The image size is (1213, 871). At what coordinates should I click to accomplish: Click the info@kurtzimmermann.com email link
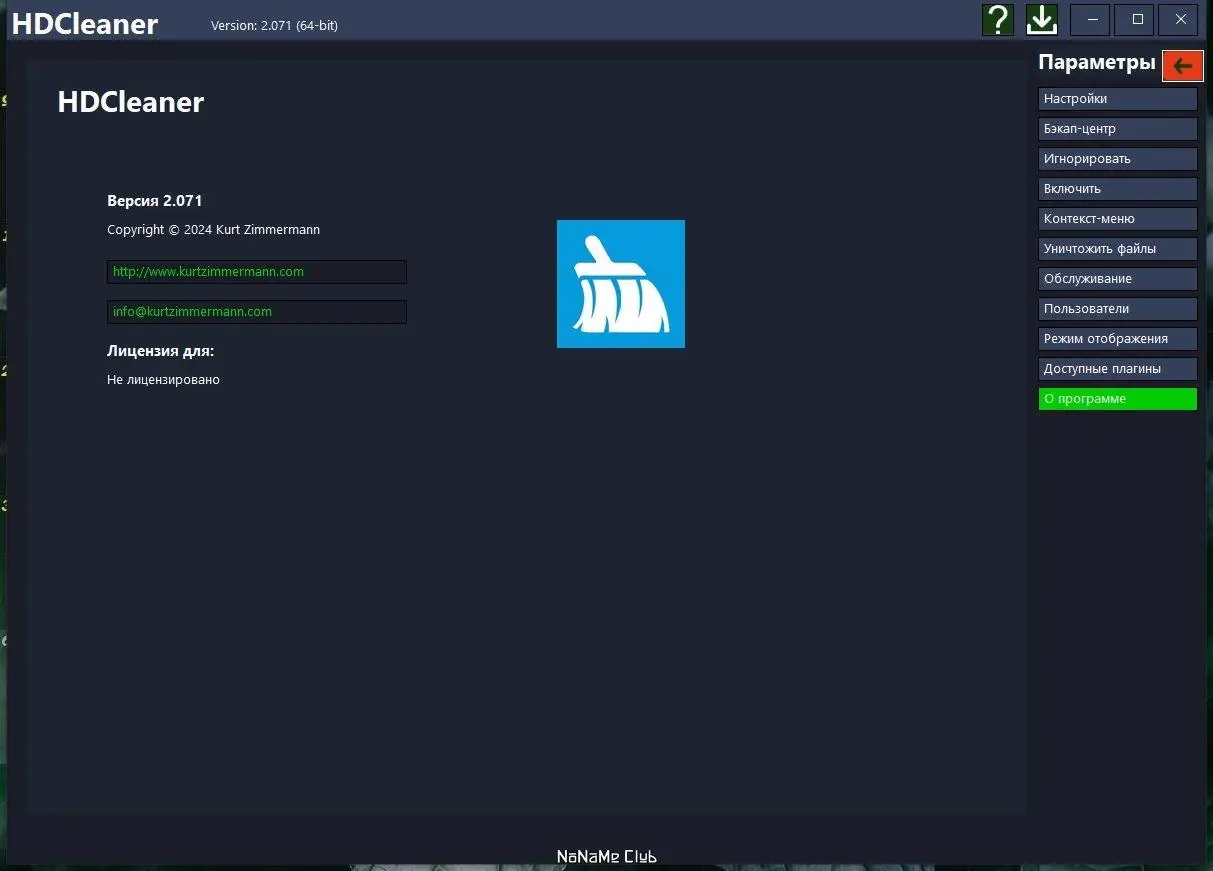click(x=257, y=312)
